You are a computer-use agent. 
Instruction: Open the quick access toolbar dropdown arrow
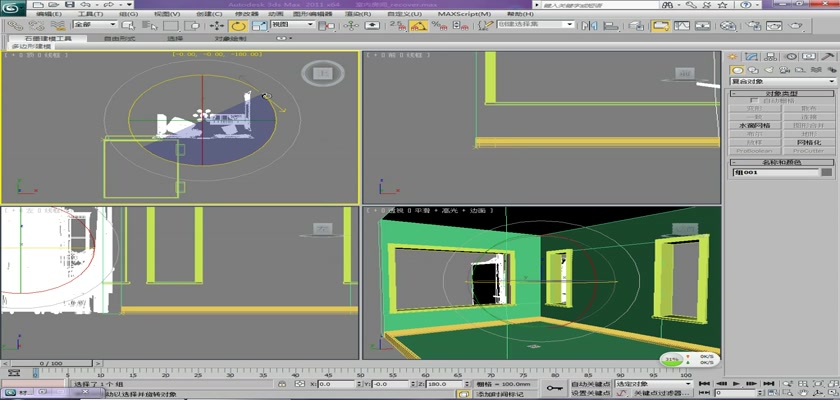click(130, 5)
